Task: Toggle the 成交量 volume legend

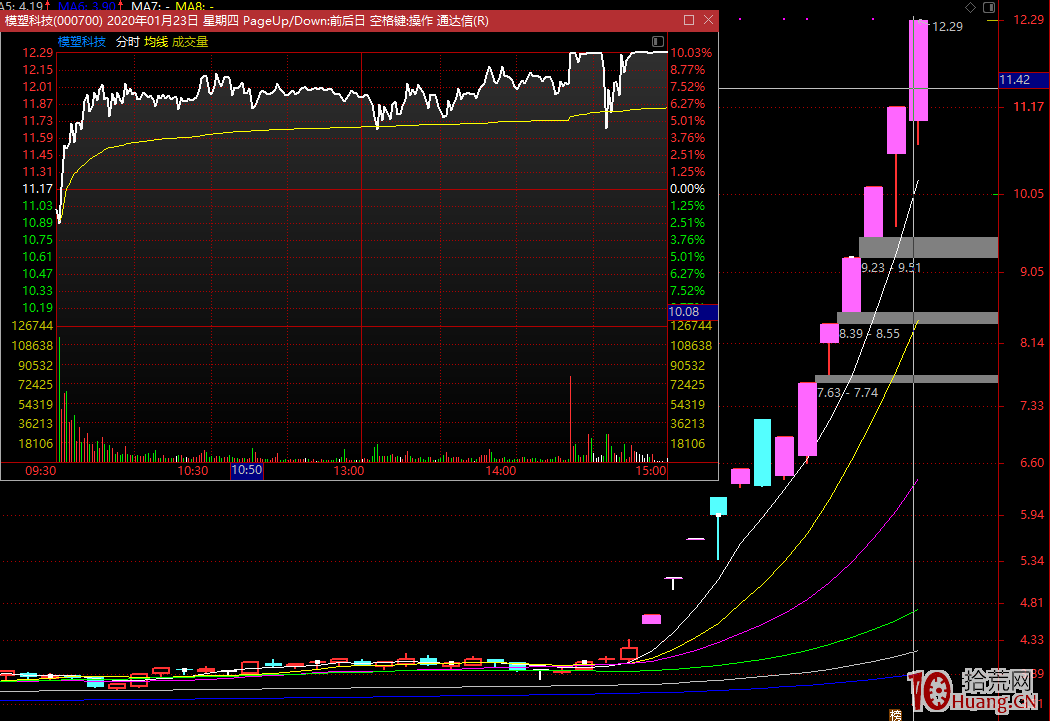Action: click(190, 42)
